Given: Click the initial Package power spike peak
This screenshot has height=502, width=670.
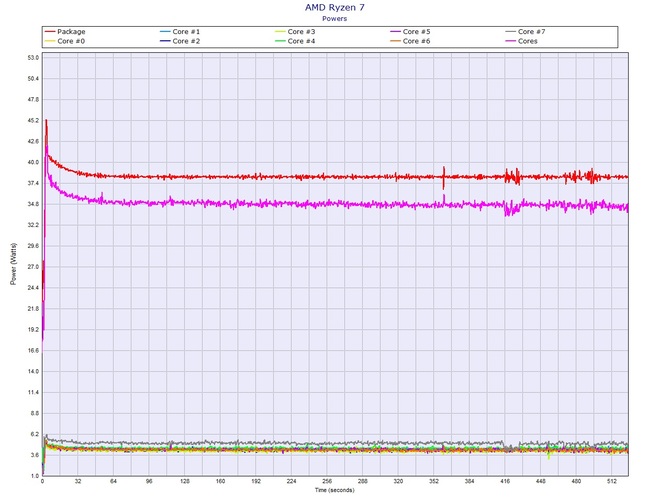Looking at the screenshot, I should coord(46,120).
